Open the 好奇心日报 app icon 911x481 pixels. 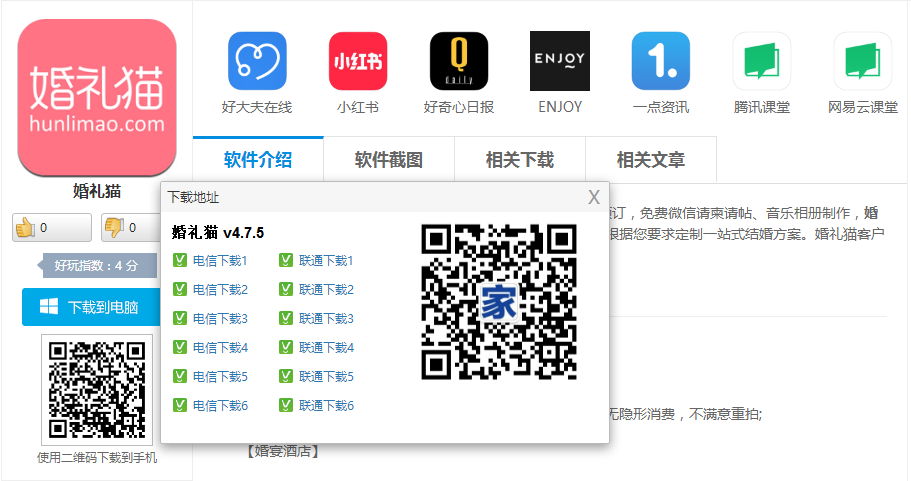459,61
